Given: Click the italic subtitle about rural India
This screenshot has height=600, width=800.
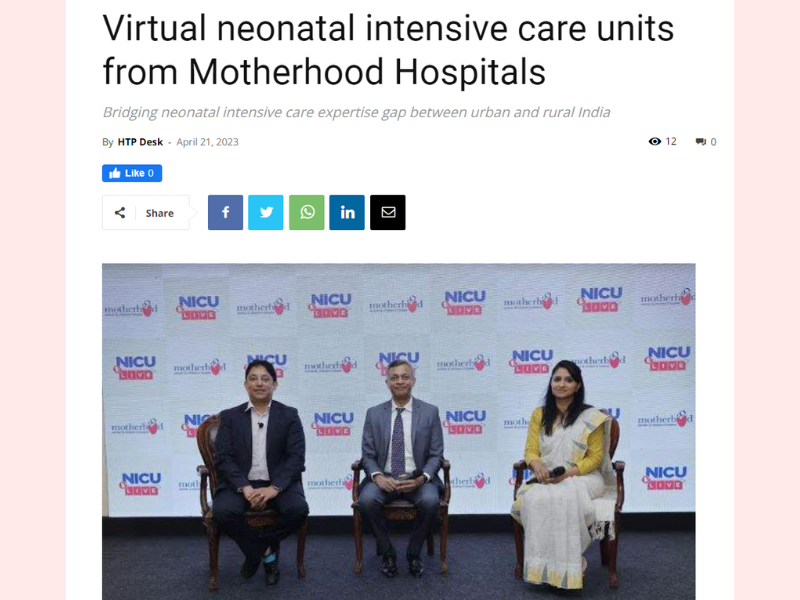Looking at the screenshot, I should (357, 112).
